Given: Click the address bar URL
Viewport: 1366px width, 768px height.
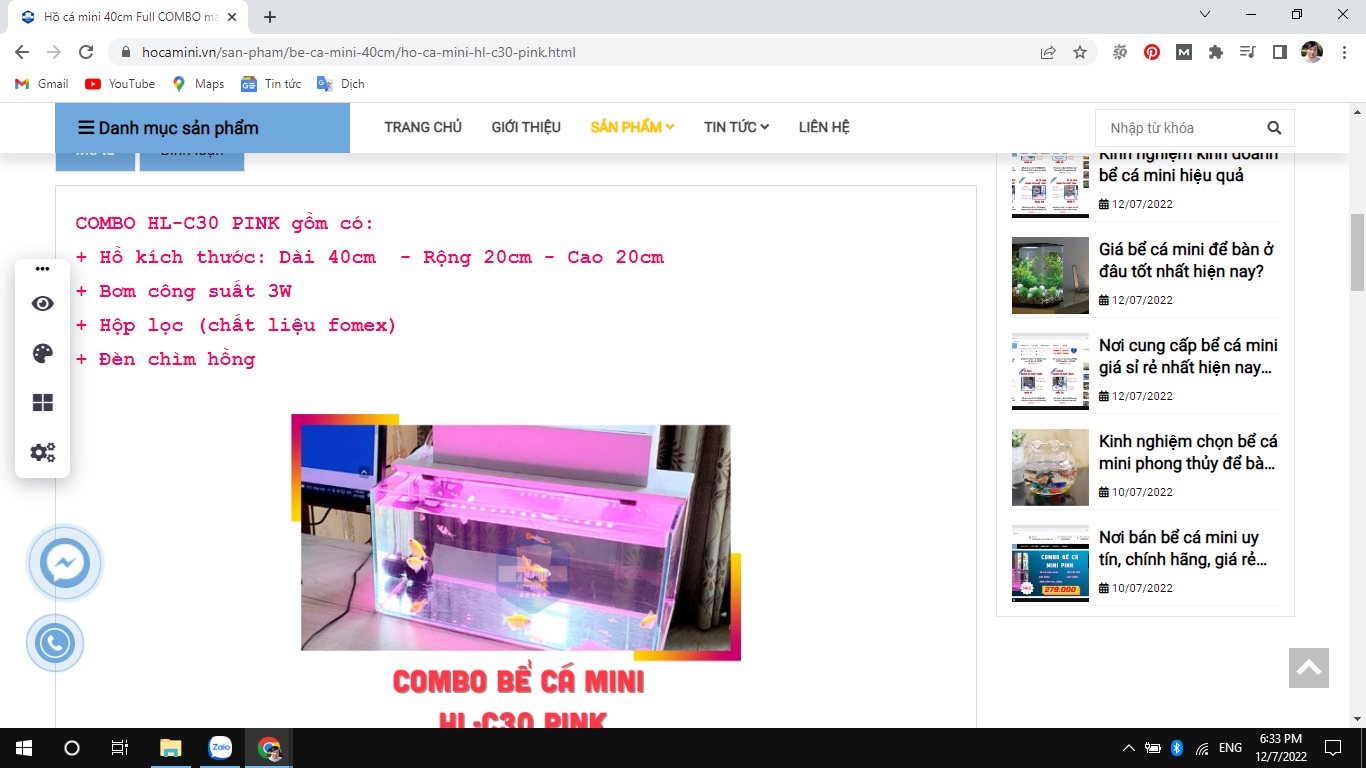Looking at the screenshot, I should pyautogui.click(x=358, y=52).
